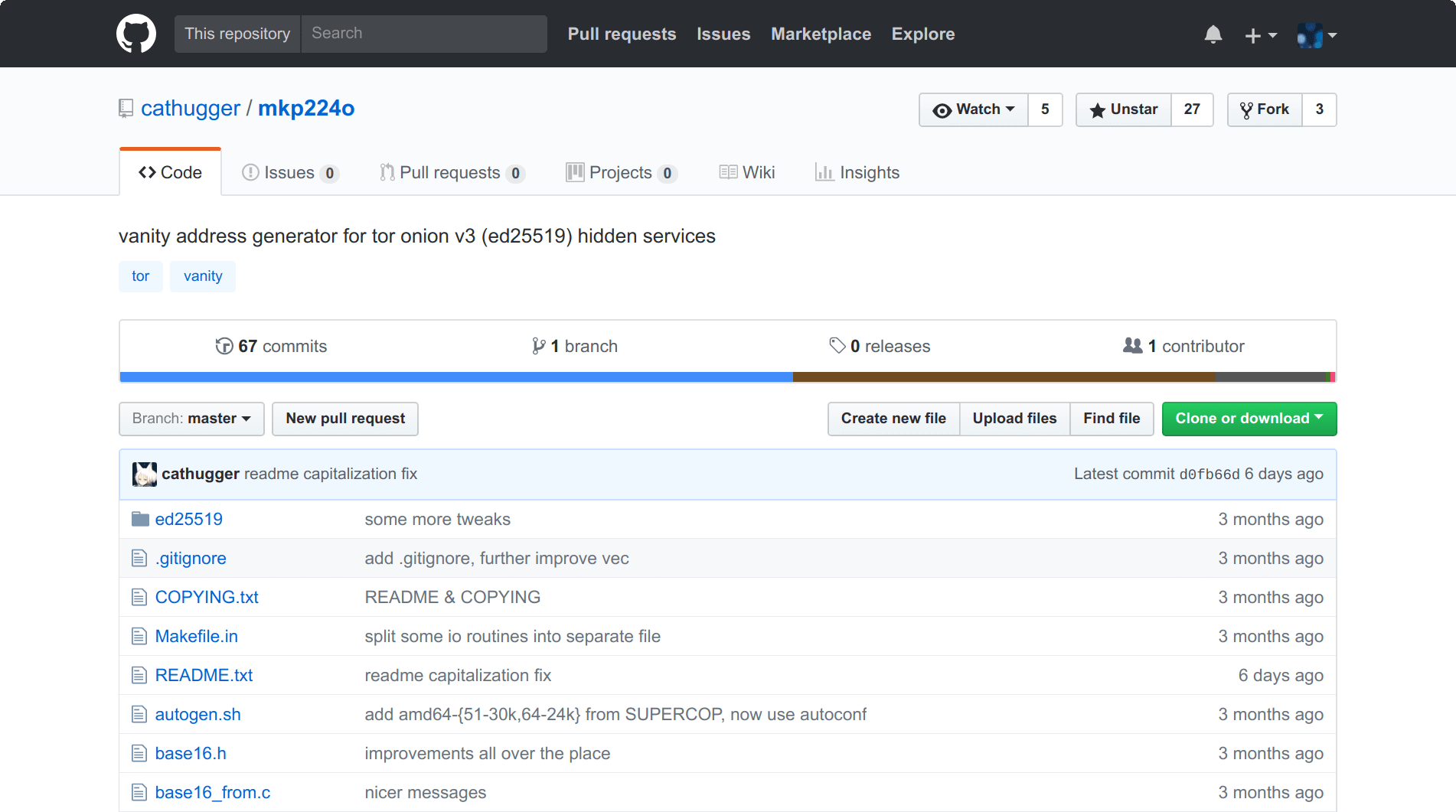Screen dimensions: 1456x812
Task: Open the notifications bell
Action: [x=1213, y=34]
